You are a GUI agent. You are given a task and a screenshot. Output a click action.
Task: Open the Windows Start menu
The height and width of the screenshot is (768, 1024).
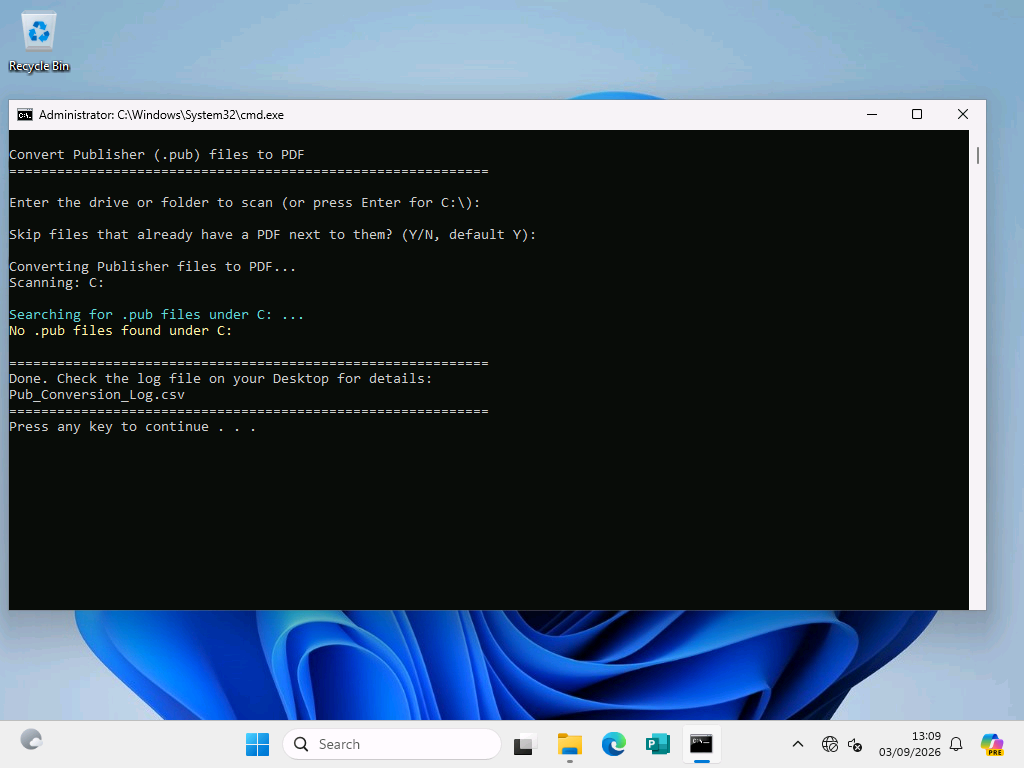tap(257, 744)
